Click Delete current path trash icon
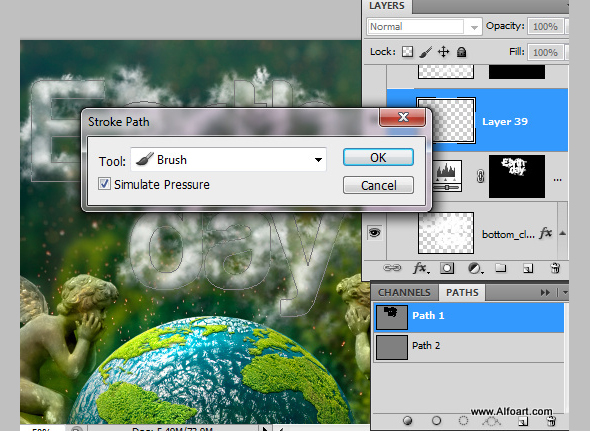 [551, 421]
